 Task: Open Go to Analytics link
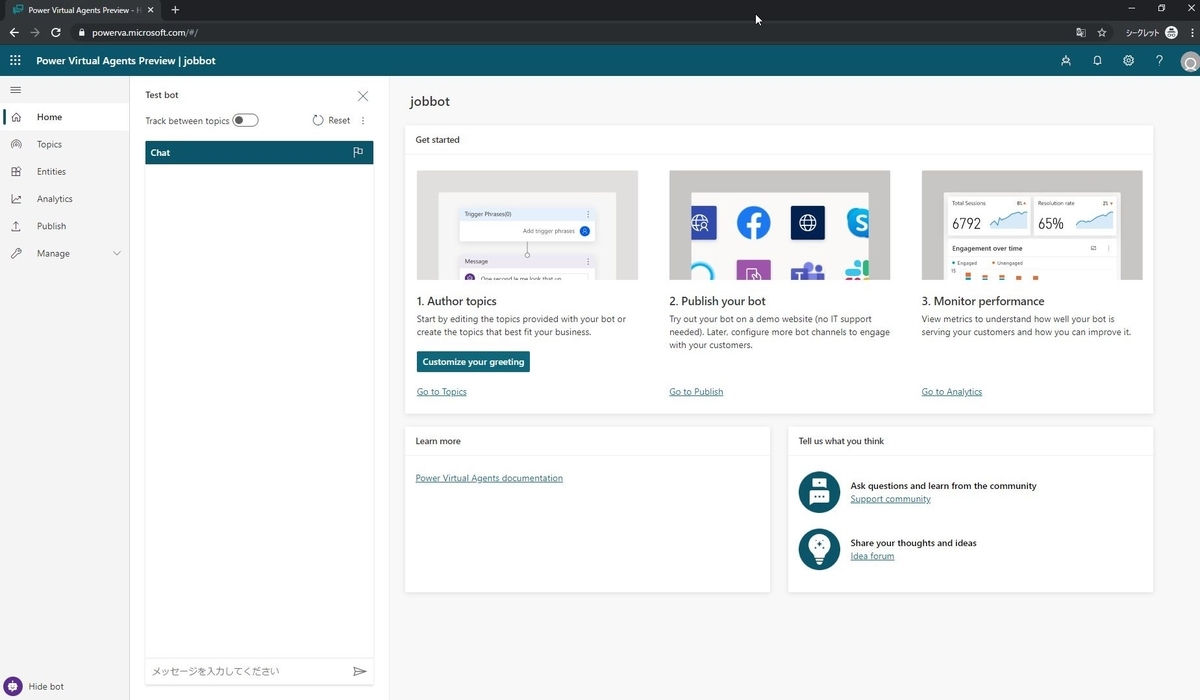click(x=952, y=392)
